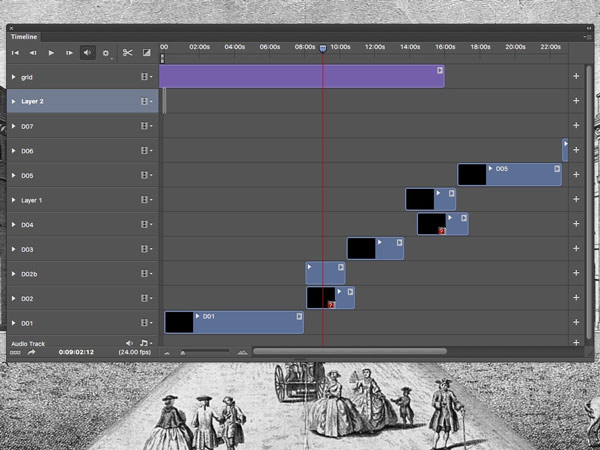Click the render video arrow icon
This screenshot has width=600, height=450.
[31, 352]
